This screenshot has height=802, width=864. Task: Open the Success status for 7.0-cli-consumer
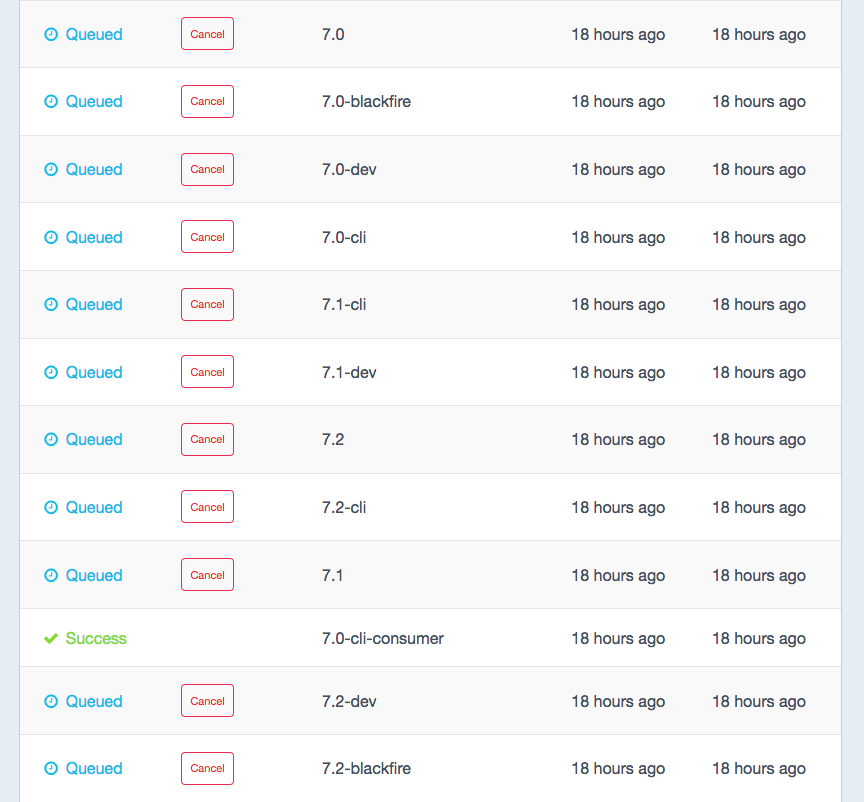[96, 637]
